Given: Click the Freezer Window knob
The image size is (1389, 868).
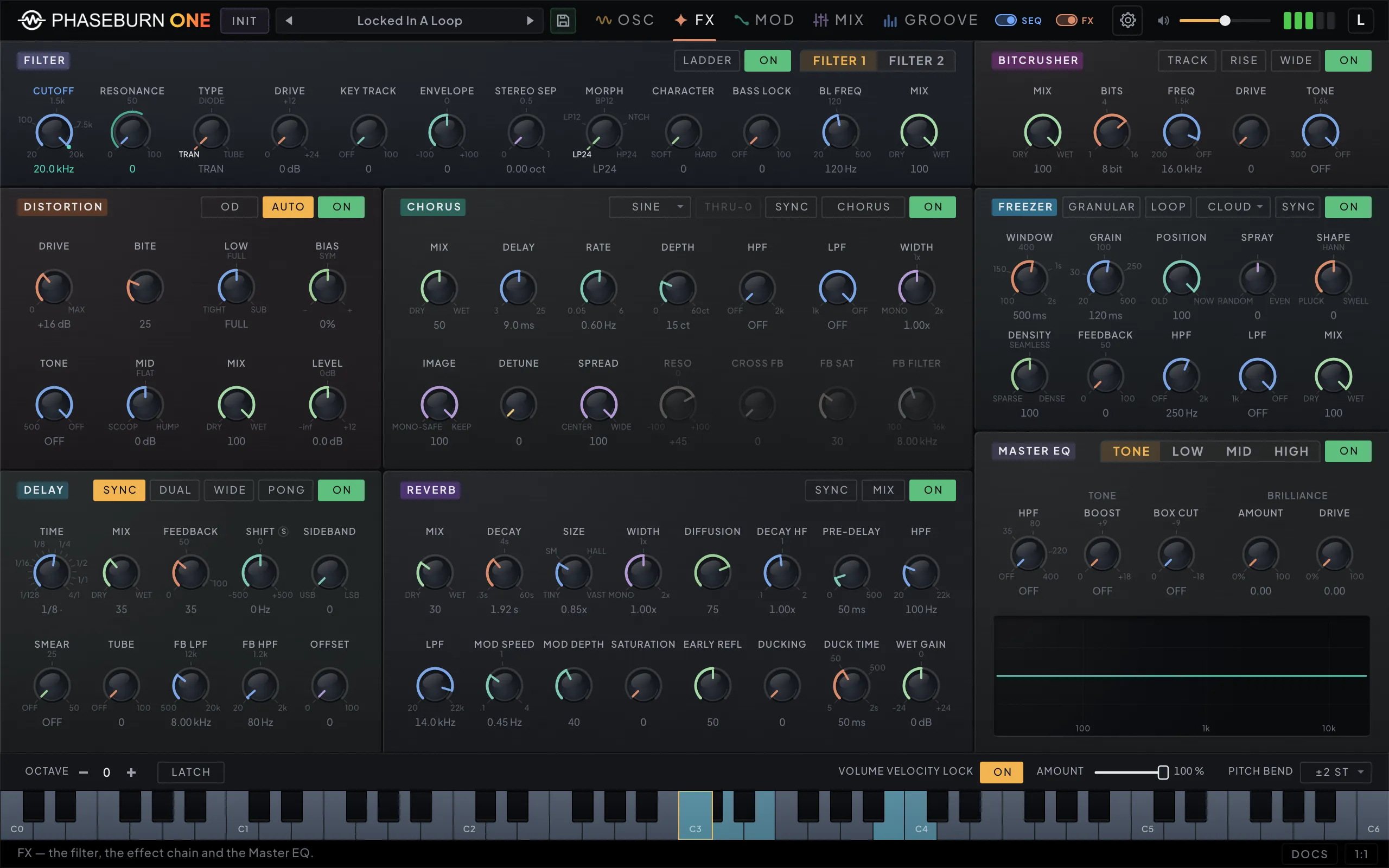Looking at the screenshot, I should click(x=1029, y=278).
